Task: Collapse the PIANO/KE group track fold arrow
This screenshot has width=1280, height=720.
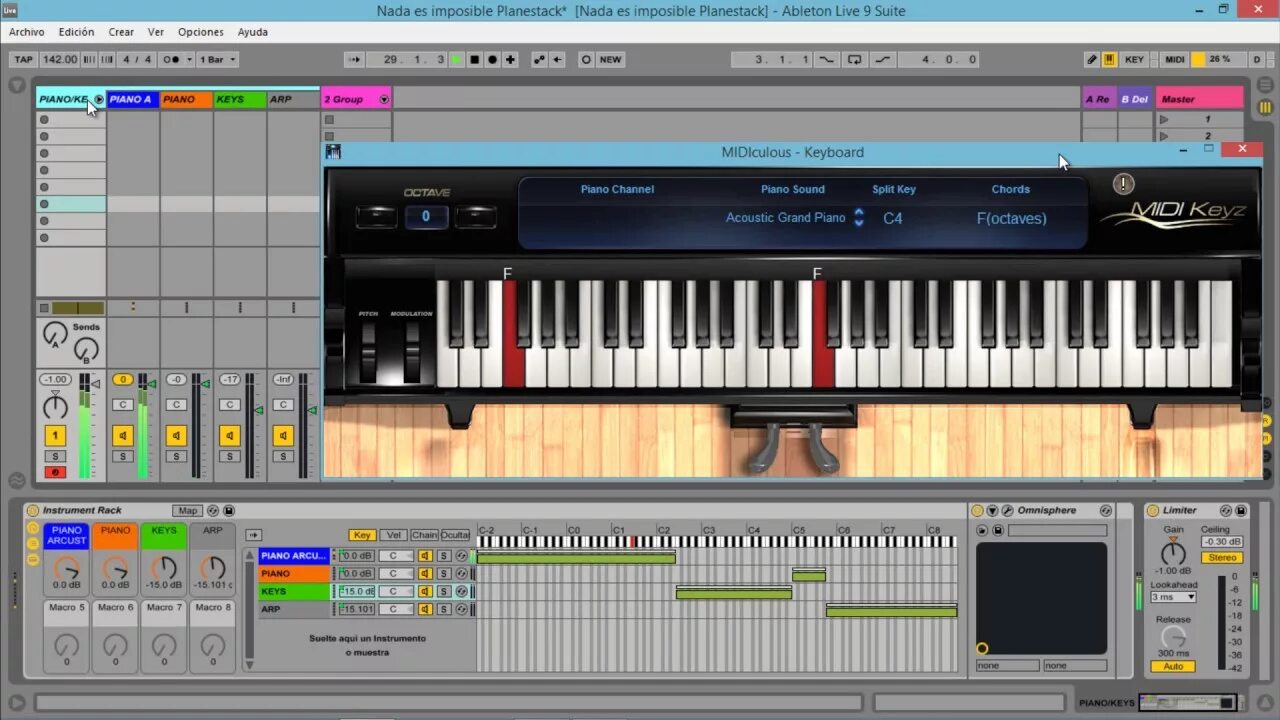Action: click(x=99, y=99)
